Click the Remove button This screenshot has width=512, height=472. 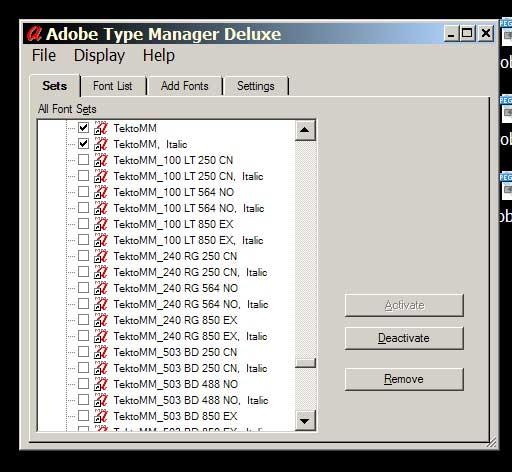[x=404, y=379]
